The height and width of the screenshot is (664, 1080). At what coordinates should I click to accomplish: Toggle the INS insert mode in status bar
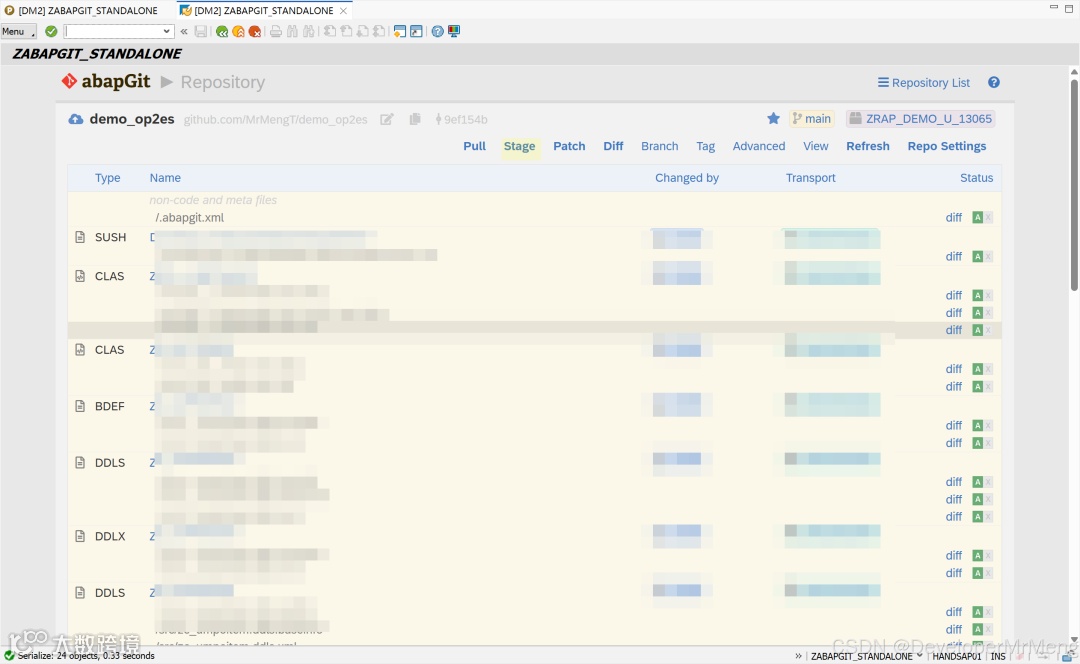click(998, 656)
